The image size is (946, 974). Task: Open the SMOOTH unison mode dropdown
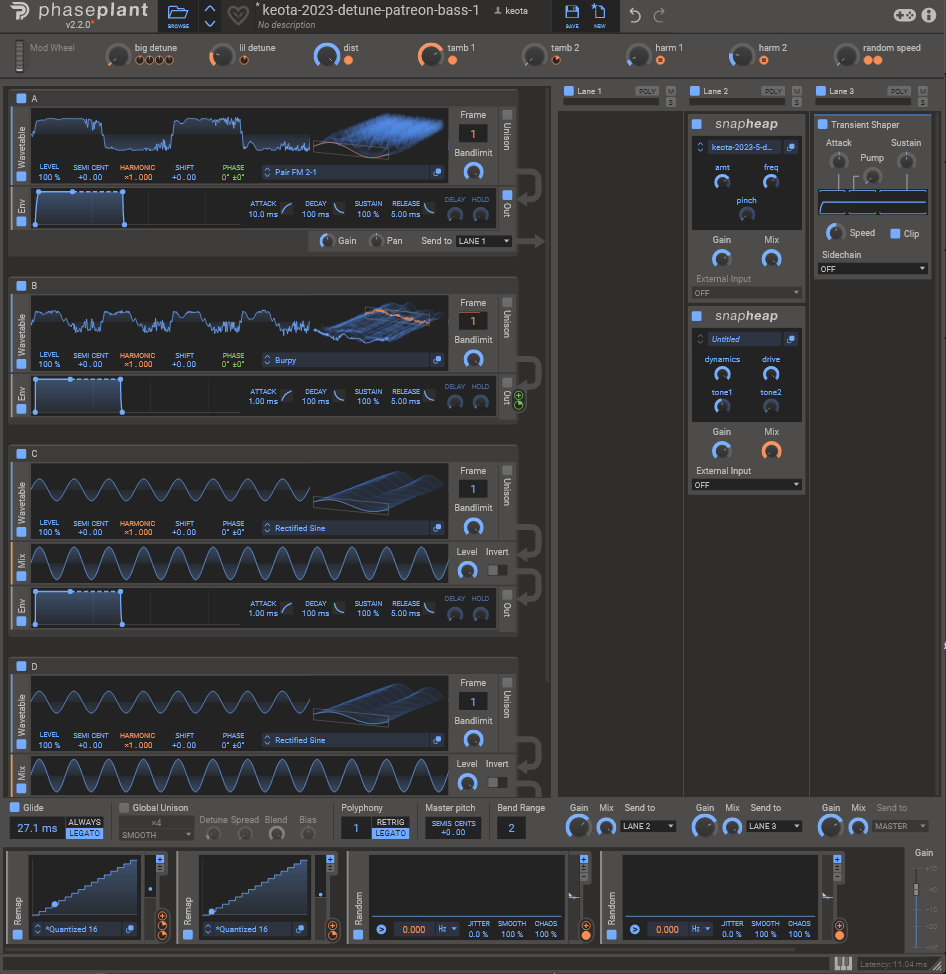point(157,835)
